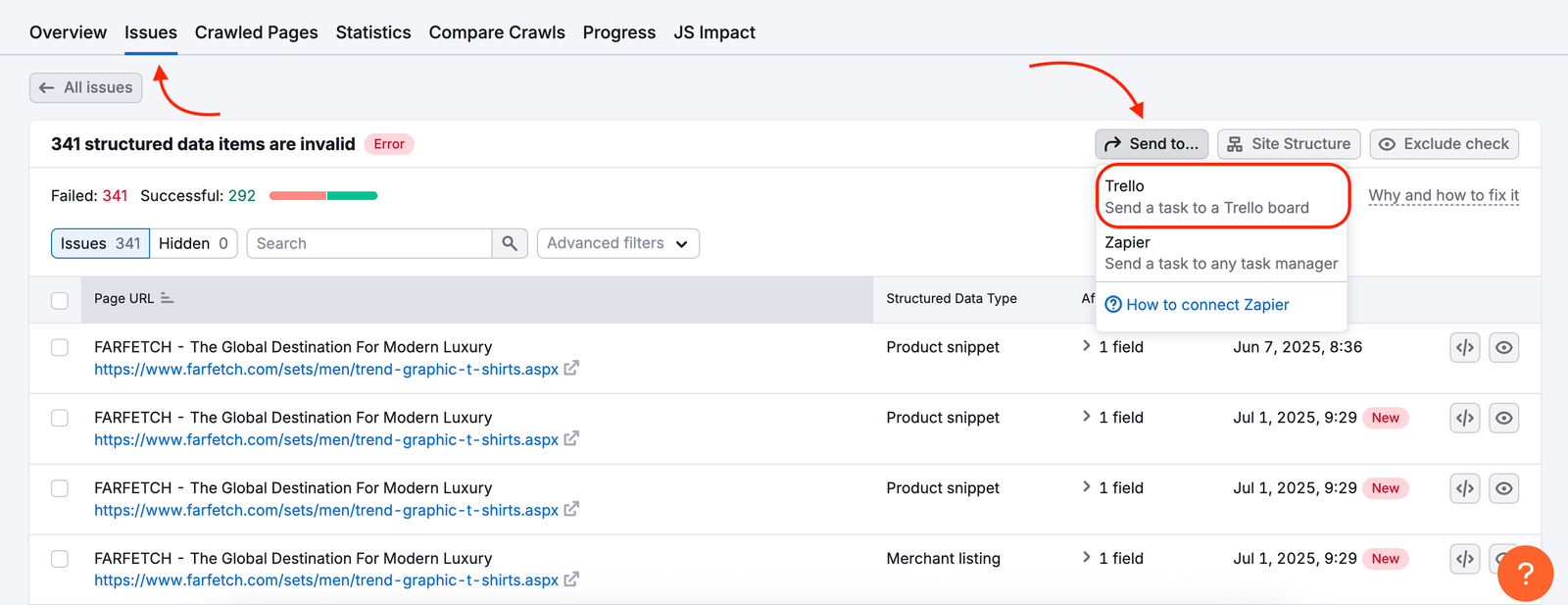View source code for Merchant listing row
Image resolution: width=1568 pixels, height=605 pixels.
click(1465, 559)
